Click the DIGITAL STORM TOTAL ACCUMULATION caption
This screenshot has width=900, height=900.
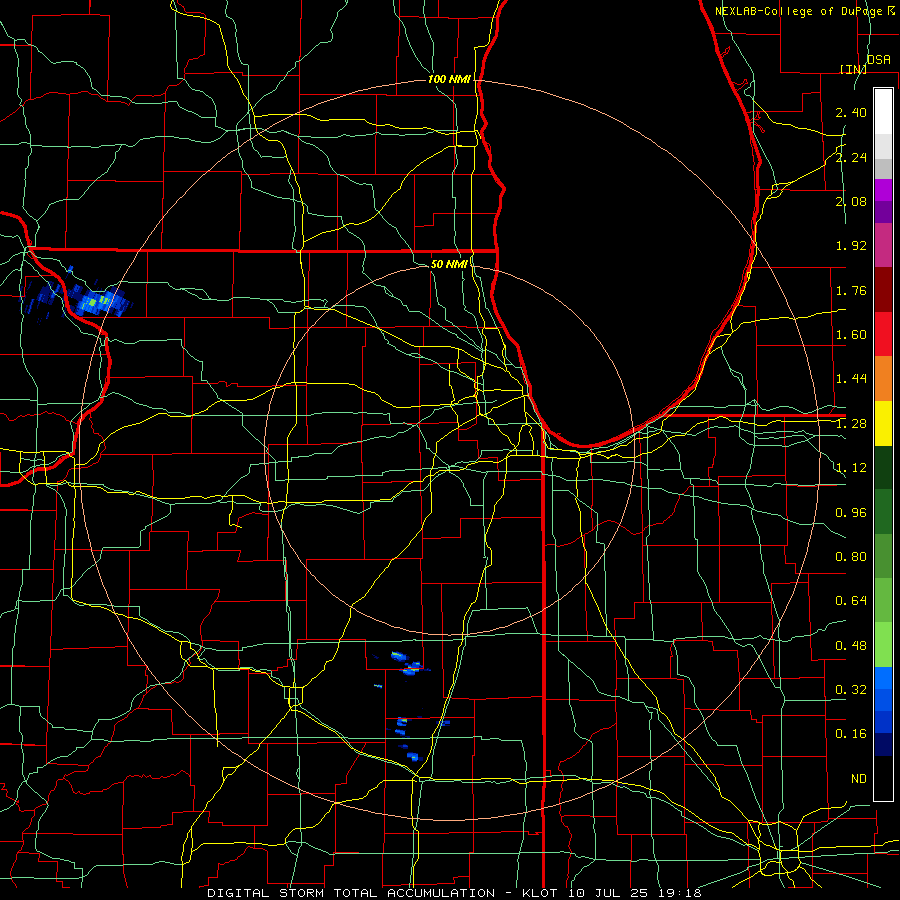[351, 893]
